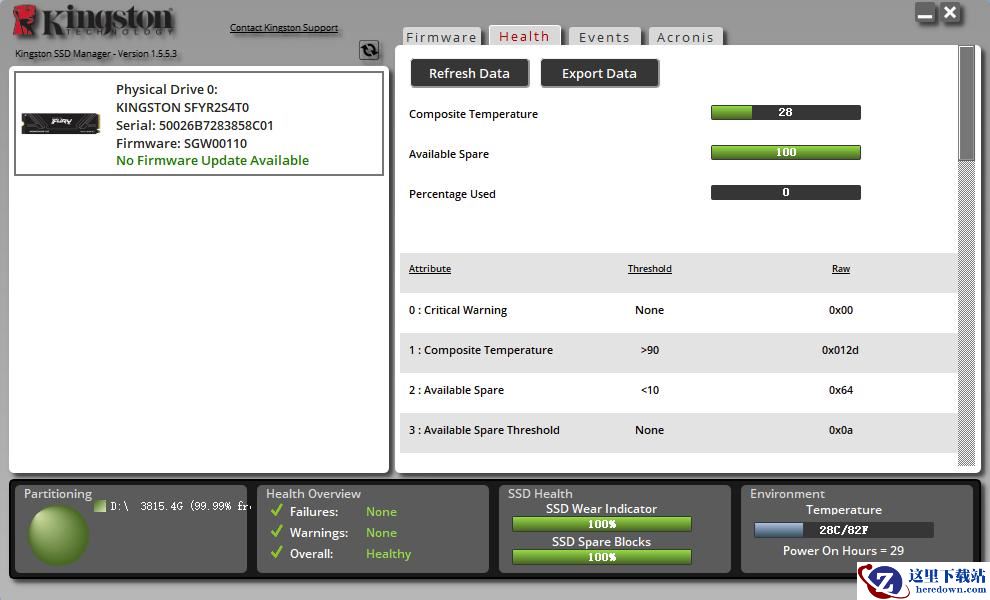This screenshot has width=990, height=600.
Task: Click the 'Power On Hours = 29' text
Action: [x=844, y=551]
